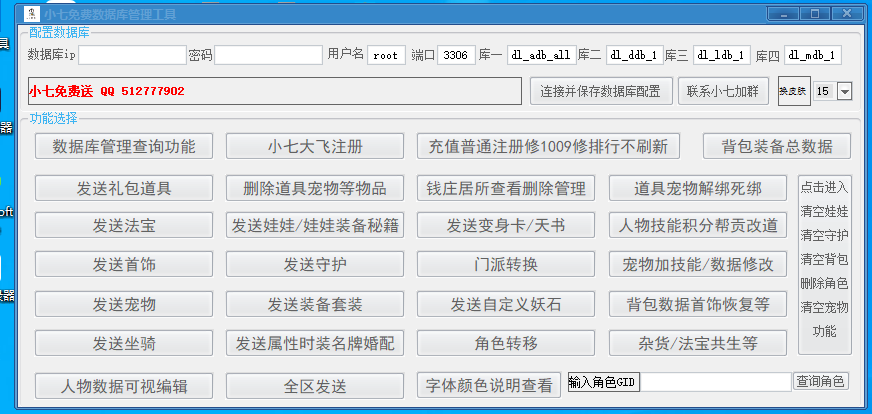This screenshot has height=414, width=872.
Task: Open 数据库管理查询功能
Action: 124,147
